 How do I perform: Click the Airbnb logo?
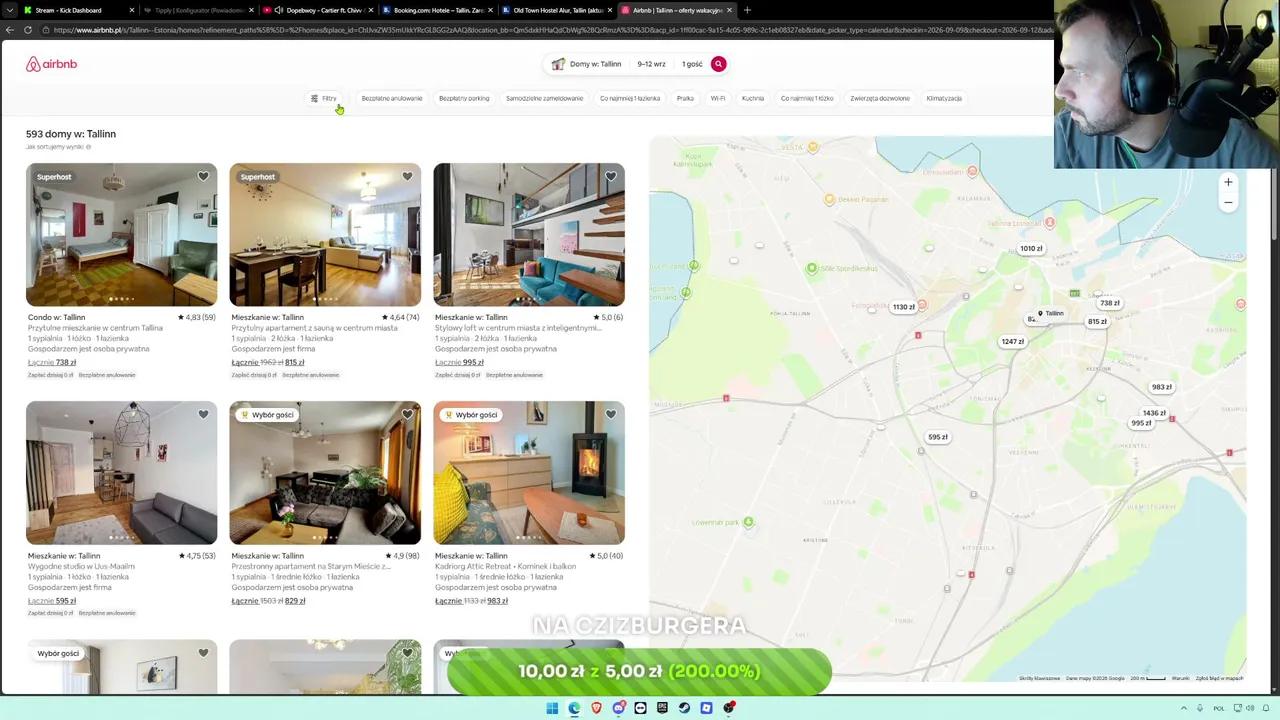coord(51,64)
